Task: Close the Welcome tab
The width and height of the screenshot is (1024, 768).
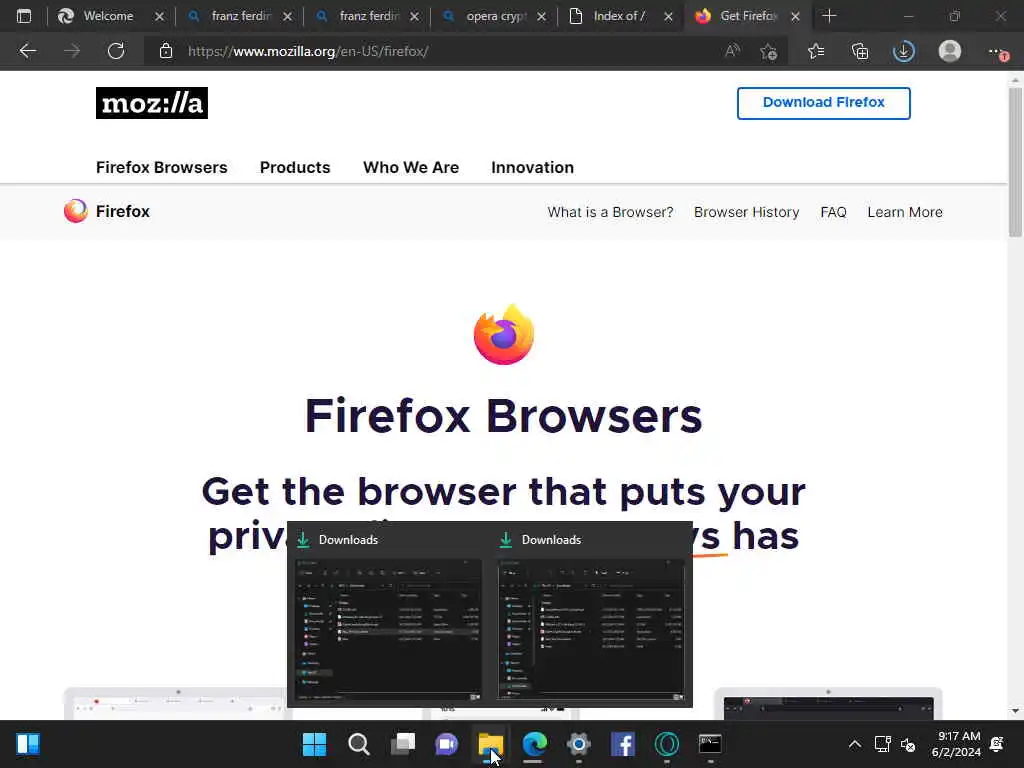Action: pos(159,17)
